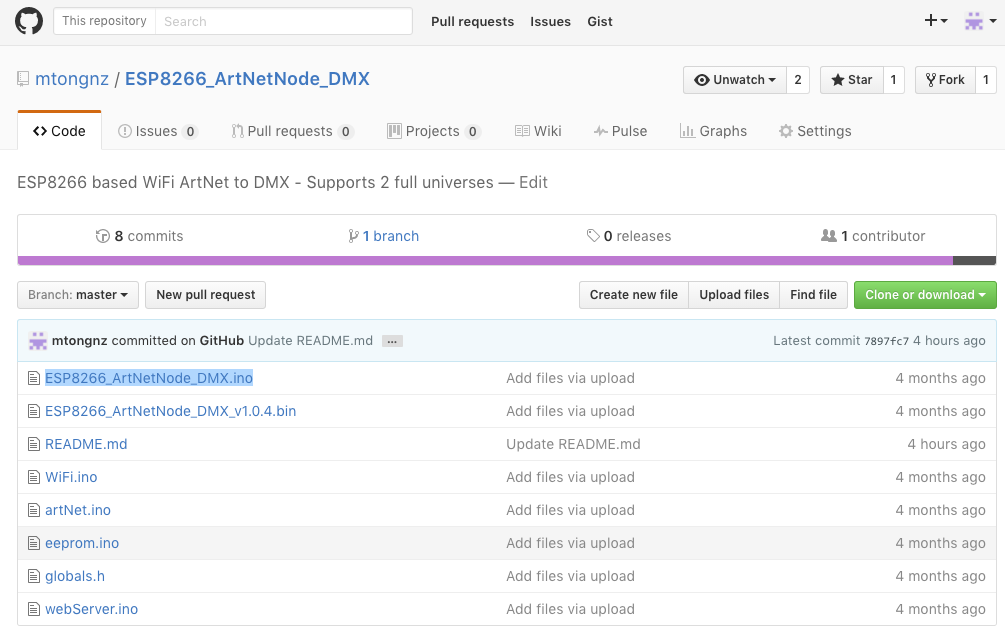The width and height of the screenshot is (1005, 631).
Task: Click the This repository search scope label
Action: coord(104,21)
